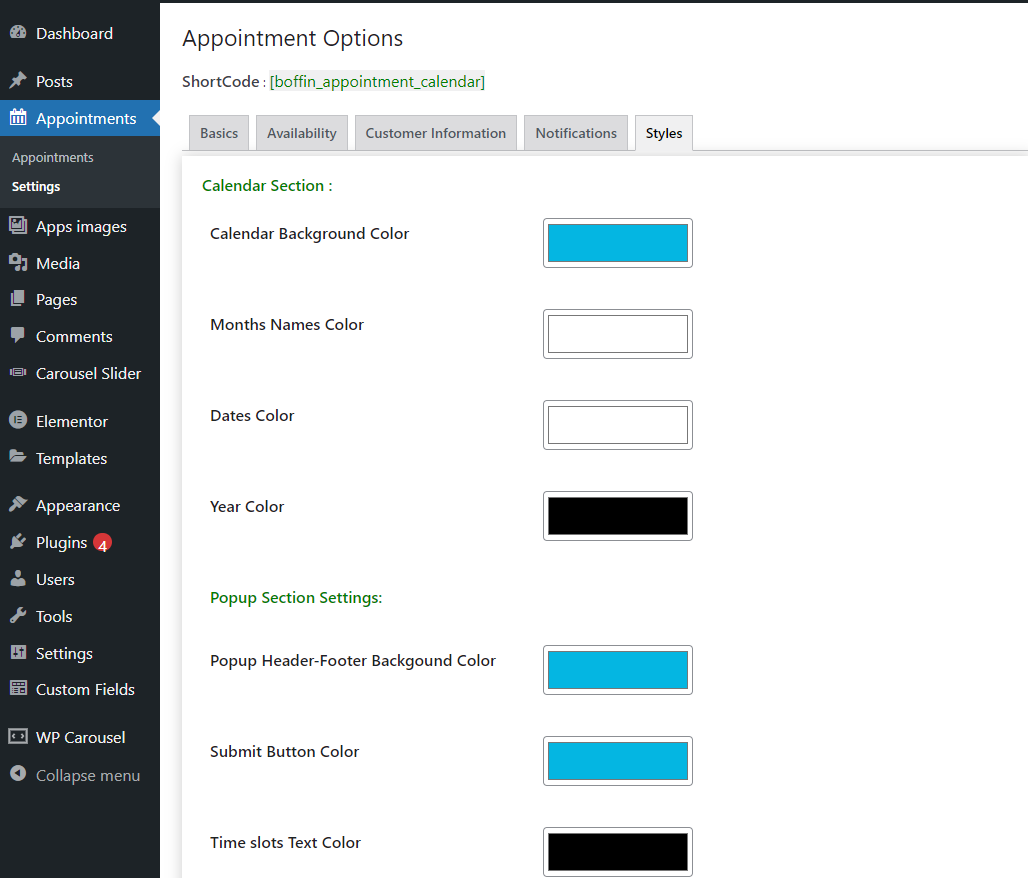This screenshot has width=1028, height=878.
Task: Open Apps images menu label
Action: coord(81,227)
